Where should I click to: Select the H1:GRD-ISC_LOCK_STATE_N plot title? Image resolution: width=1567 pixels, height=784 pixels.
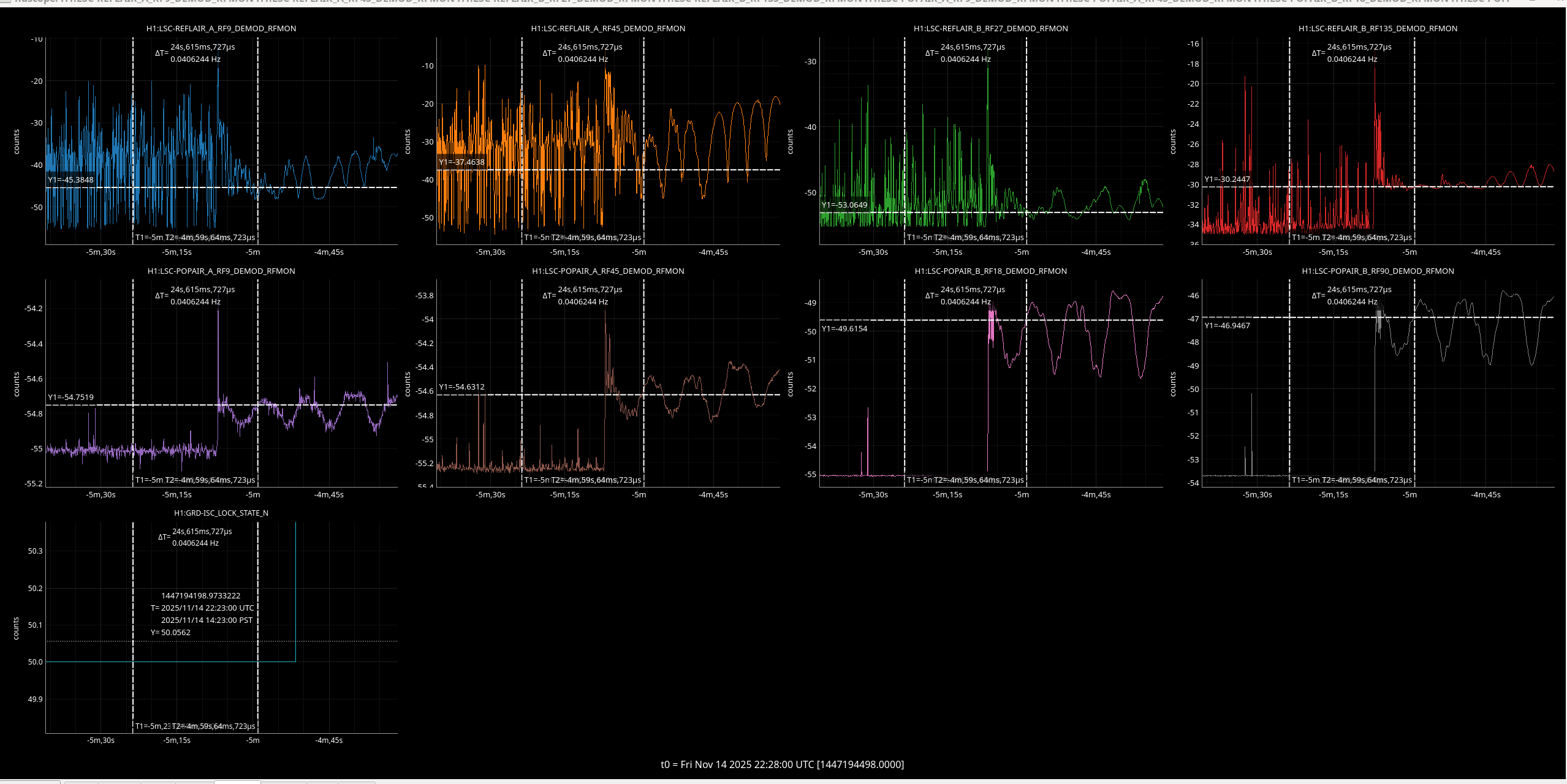click(x=221, y=513)
